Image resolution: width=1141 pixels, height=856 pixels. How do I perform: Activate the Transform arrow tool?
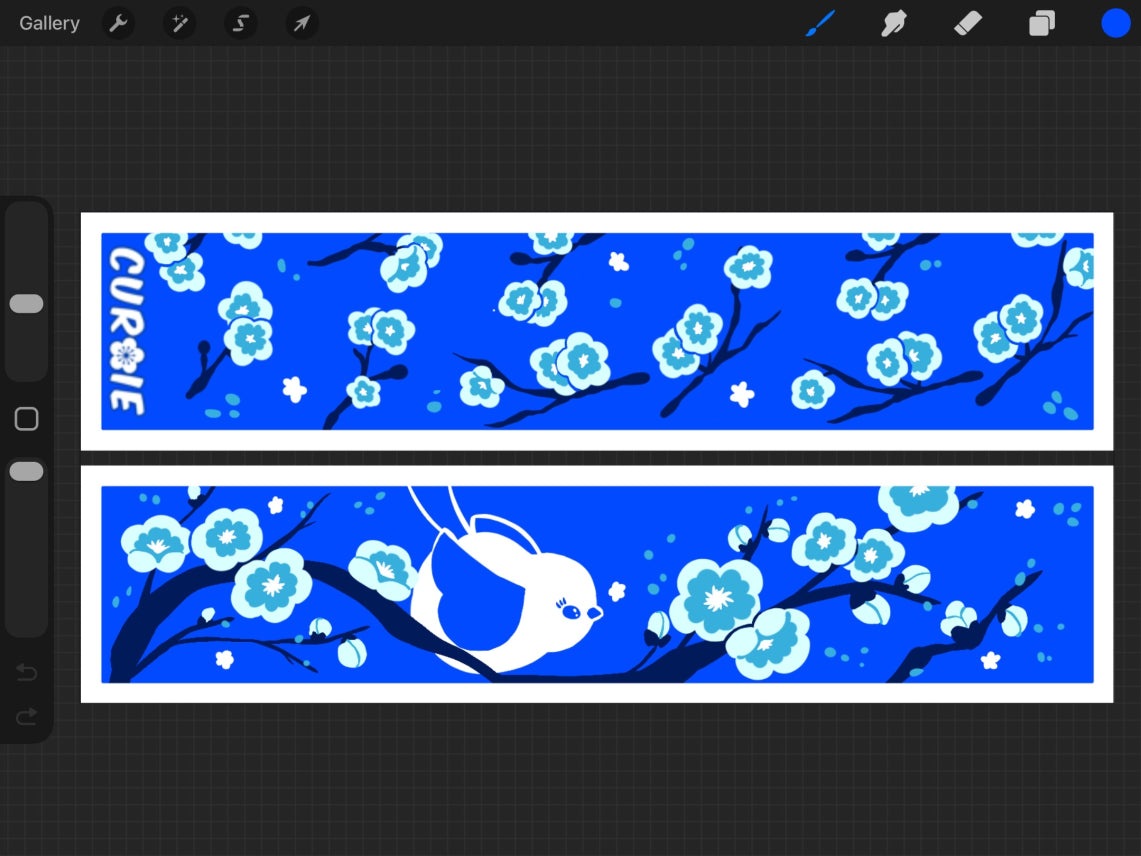(302, 23)
